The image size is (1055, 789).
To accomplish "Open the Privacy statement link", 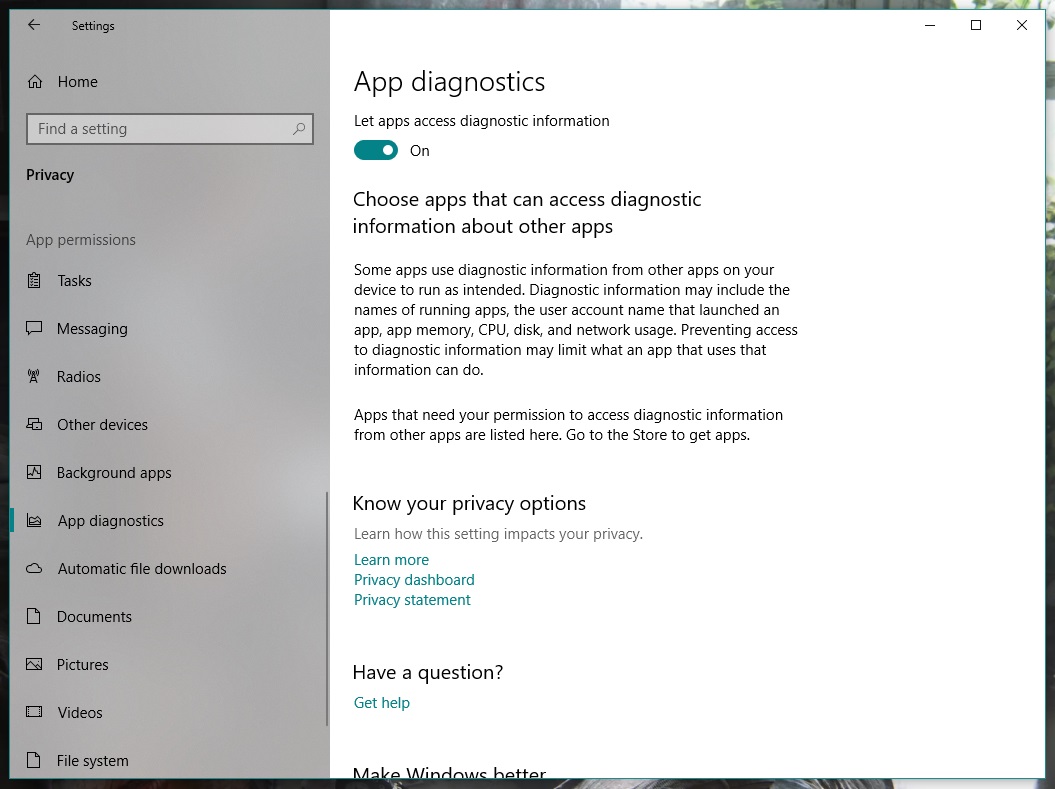I will (x=412, y=600).
